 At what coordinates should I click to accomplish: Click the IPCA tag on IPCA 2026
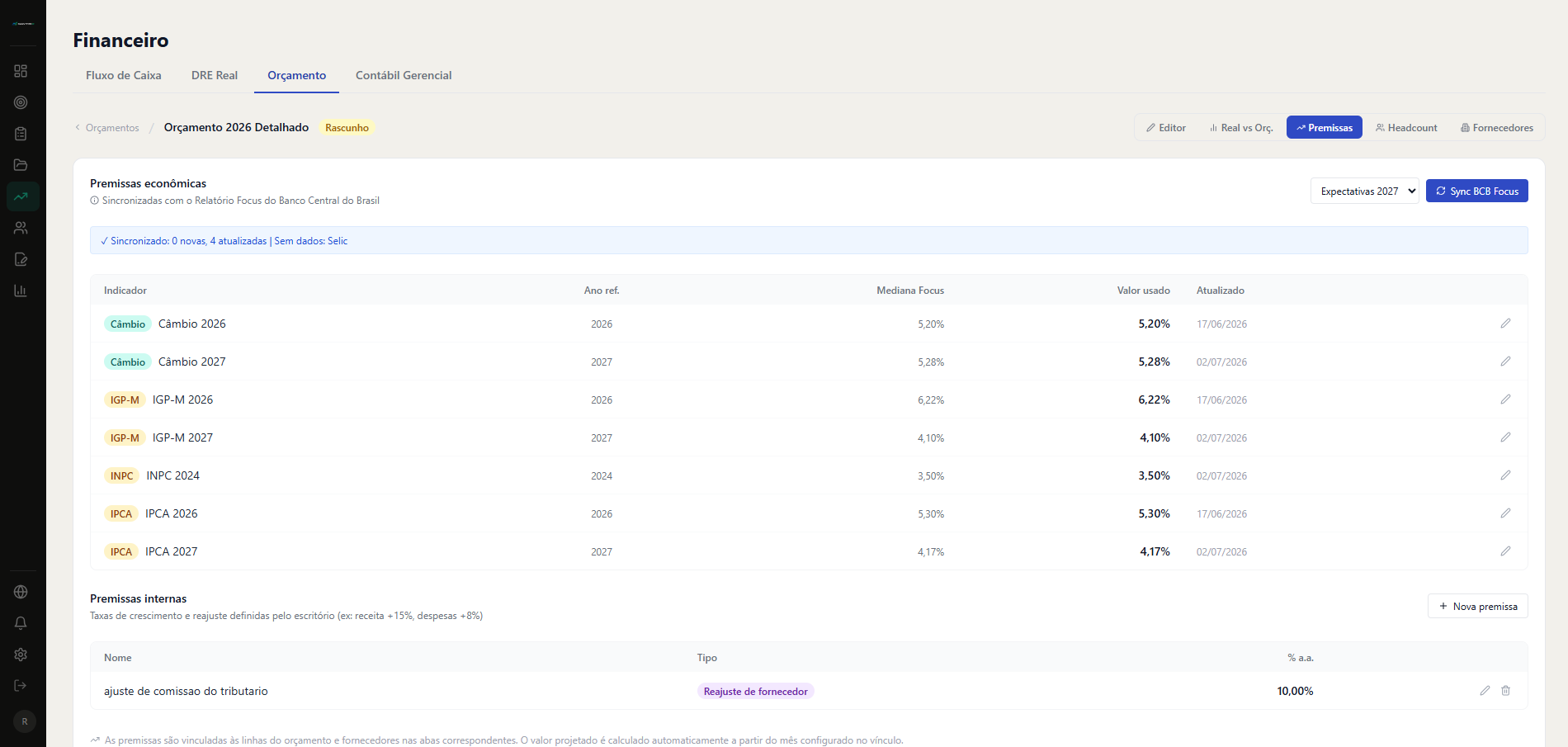[x=121, y=514]
